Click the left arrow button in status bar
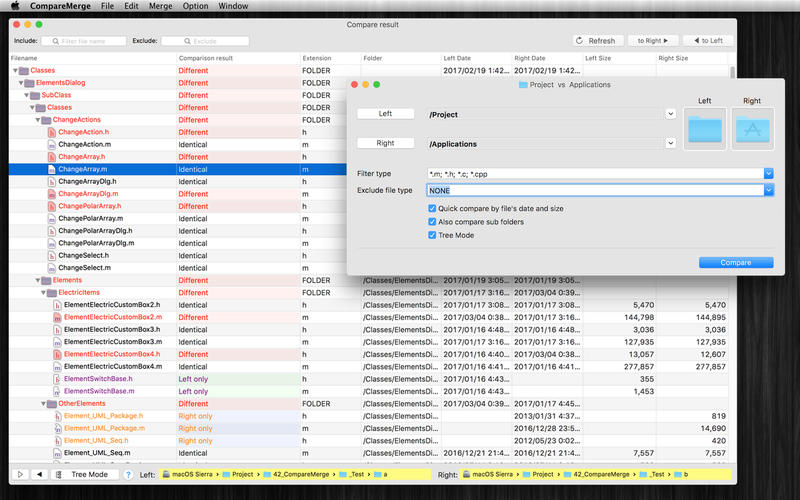This screenshot has width=800, height=500. (x=39, y=474)
